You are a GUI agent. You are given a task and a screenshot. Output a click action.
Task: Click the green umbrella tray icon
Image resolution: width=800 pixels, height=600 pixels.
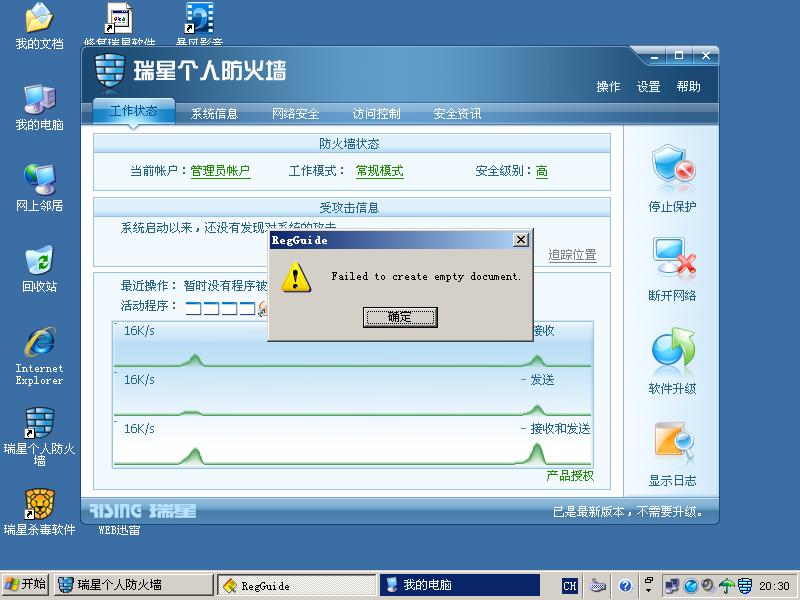(x=727, y=586)
